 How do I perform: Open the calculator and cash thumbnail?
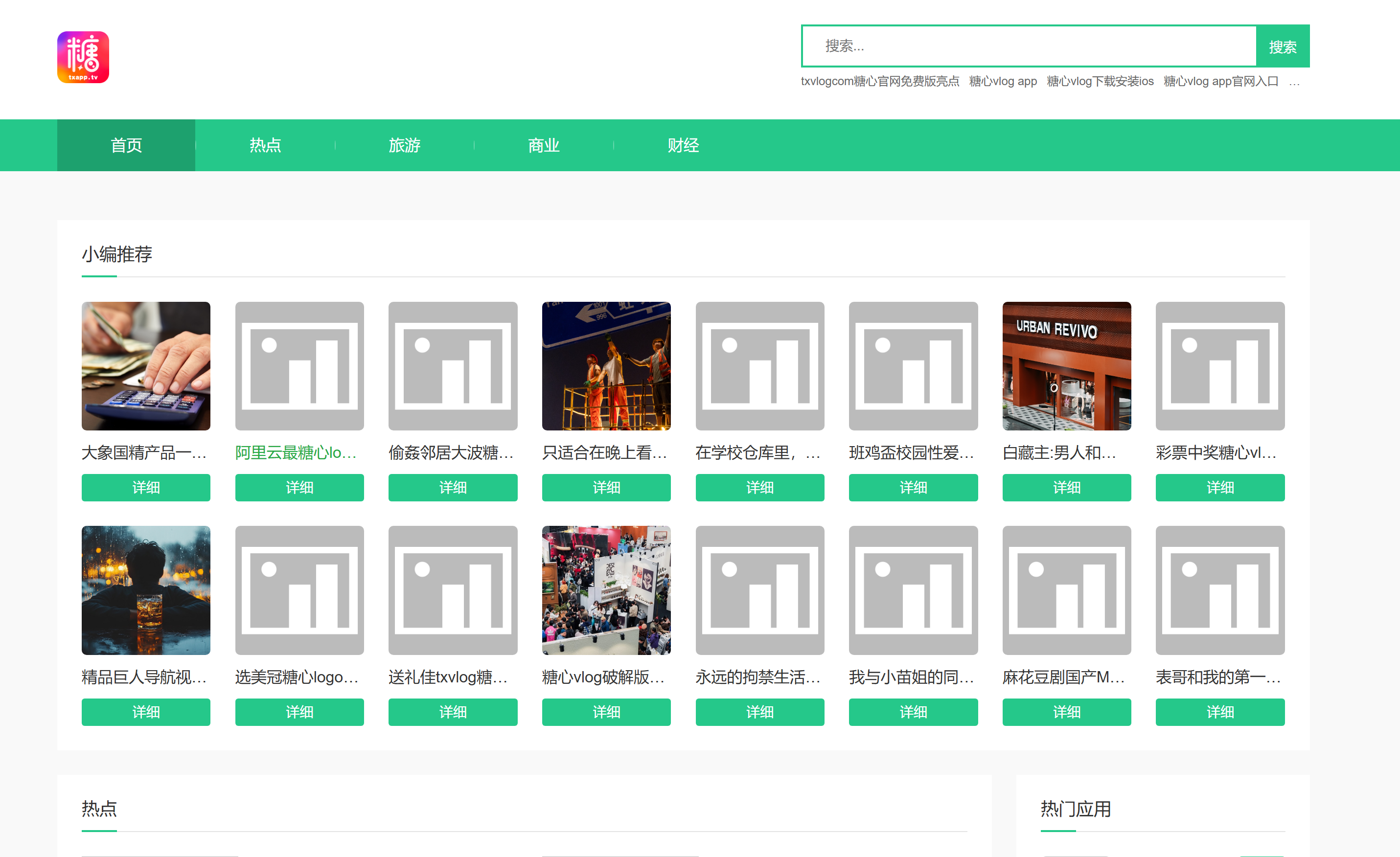(146, 366)
